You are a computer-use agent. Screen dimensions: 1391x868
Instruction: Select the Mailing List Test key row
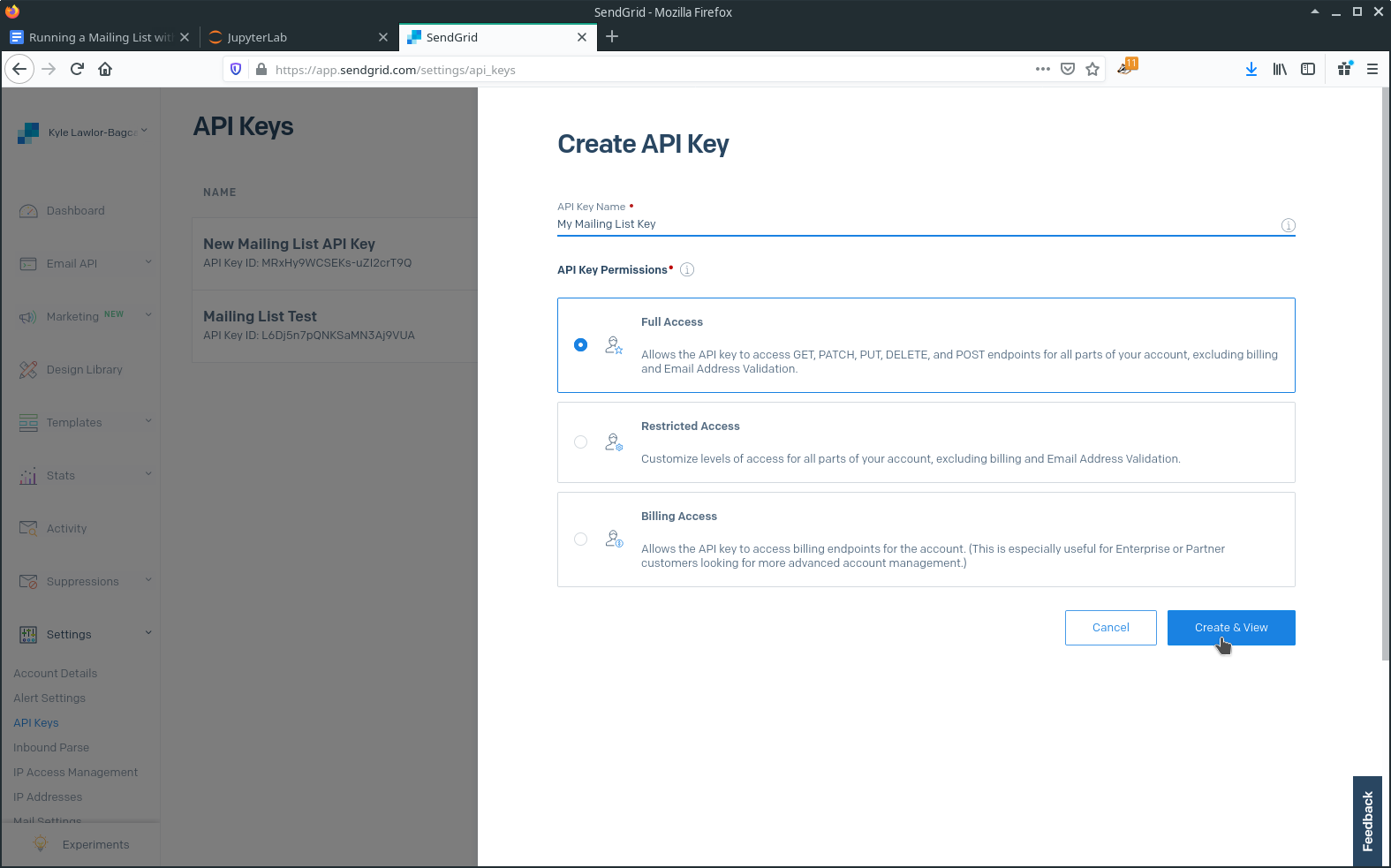click(x=335, y=326)
